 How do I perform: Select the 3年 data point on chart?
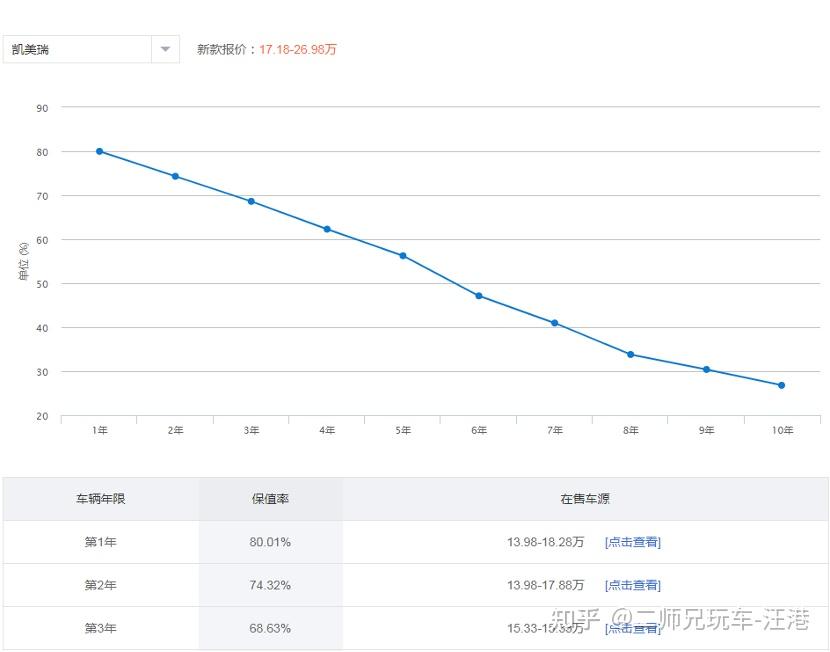tap(251, 202)
